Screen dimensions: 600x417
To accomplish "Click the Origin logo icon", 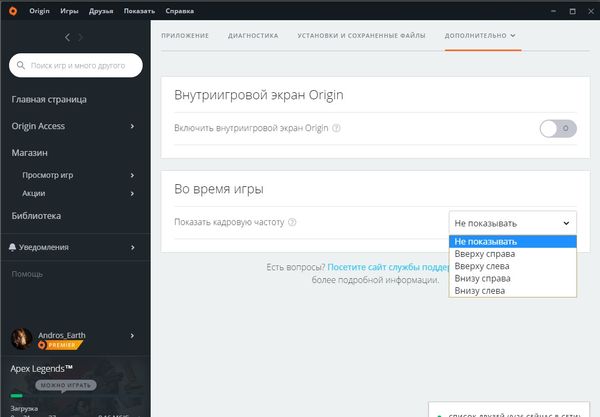I will (x=13, y=11).
